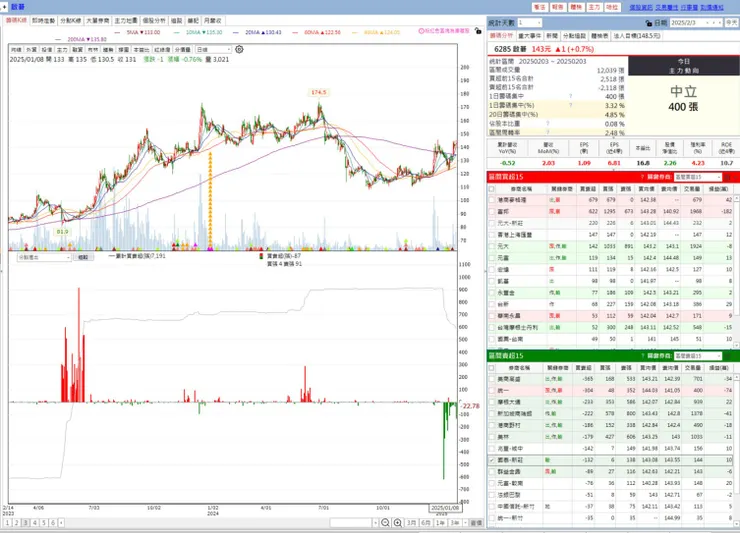Switch to 月營收 tab
Viewport: 740px width, 533px height.
[212, 21]
